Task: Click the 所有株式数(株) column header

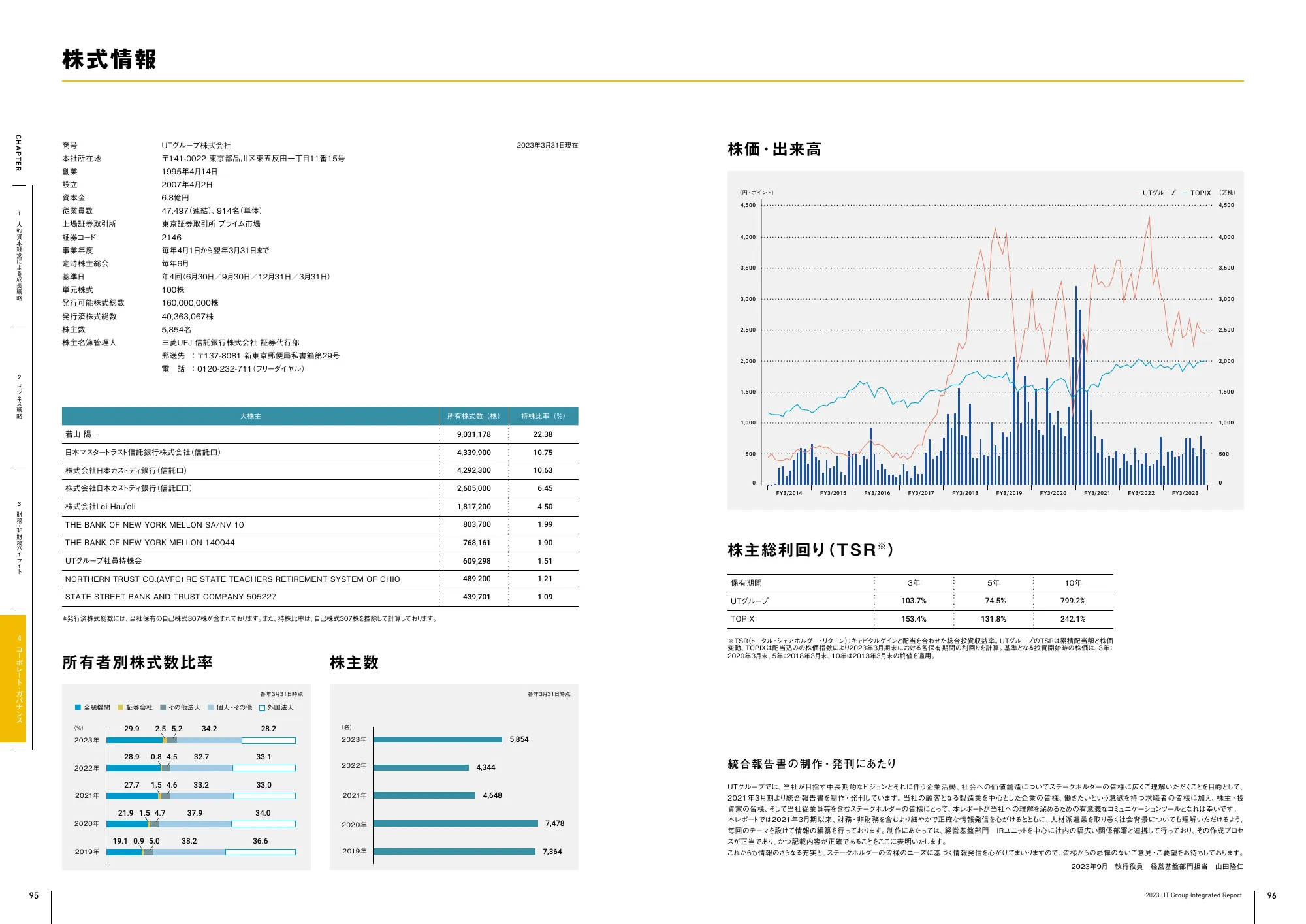Action: [x=473, y=416]
